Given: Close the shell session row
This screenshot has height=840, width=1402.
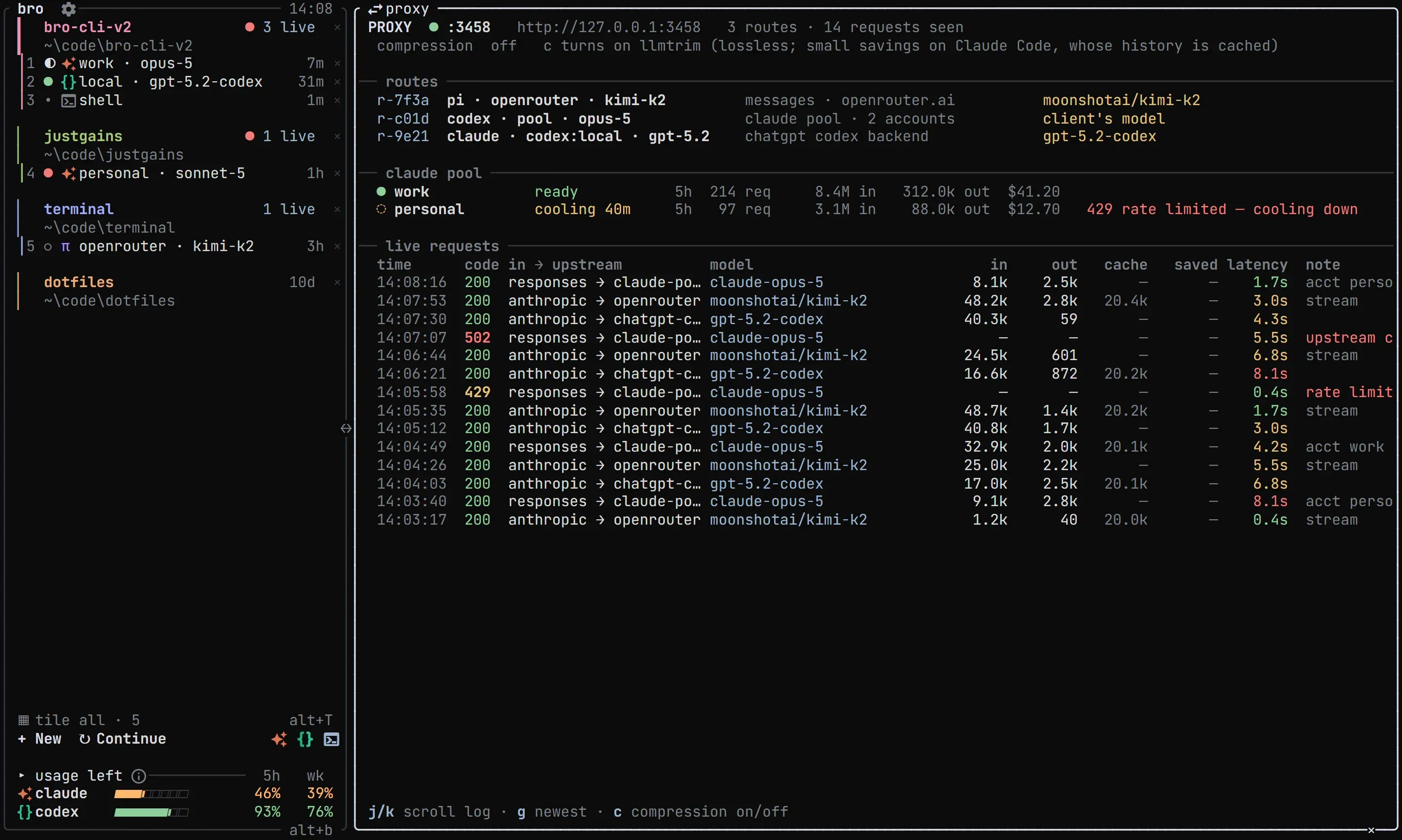Looking at the screenshot, I should pyautogui.click(x=337, y=100).
